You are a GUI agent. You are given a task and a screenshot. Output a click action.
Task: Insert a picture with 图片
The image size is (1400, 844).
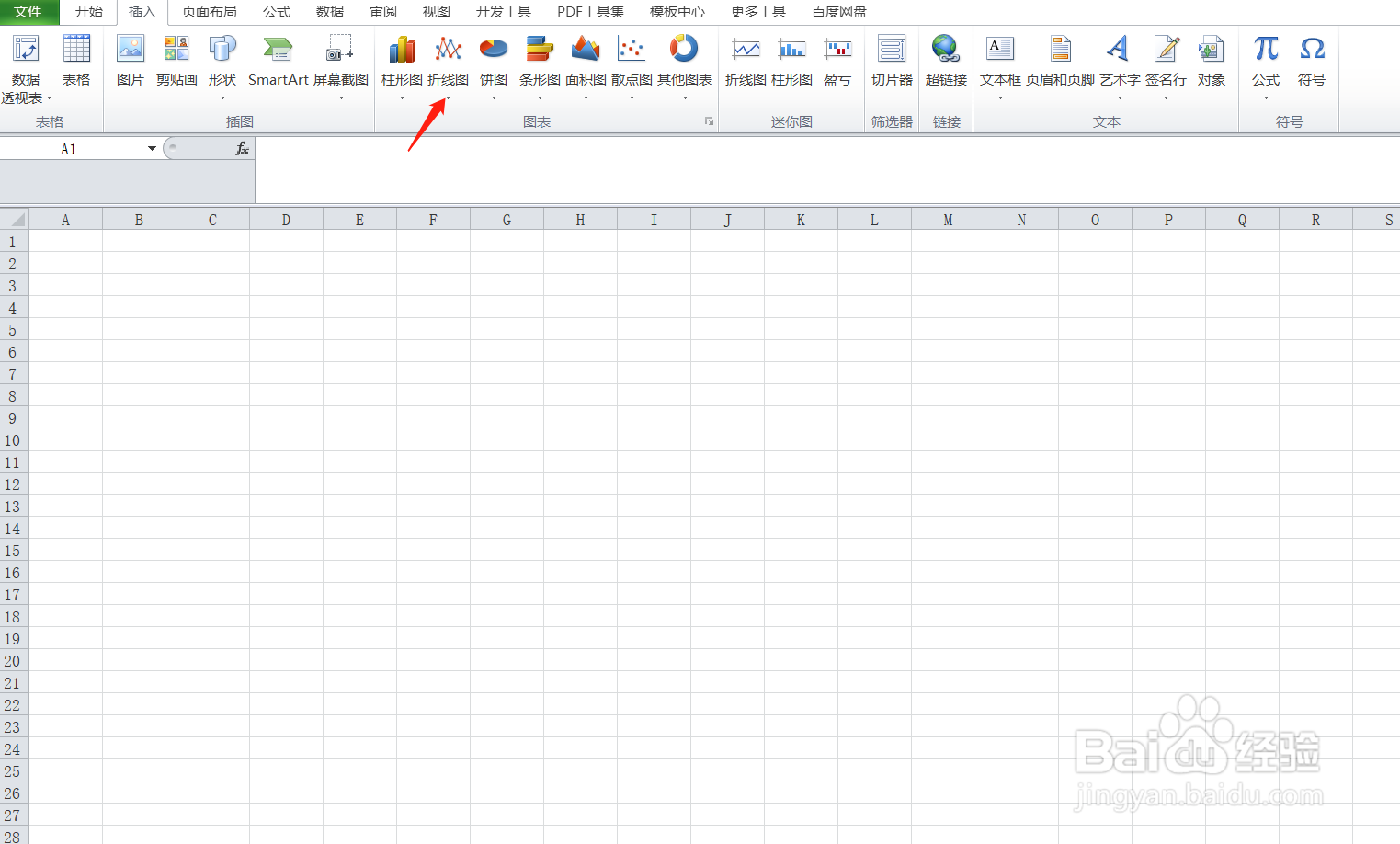[x=131, y=62]
